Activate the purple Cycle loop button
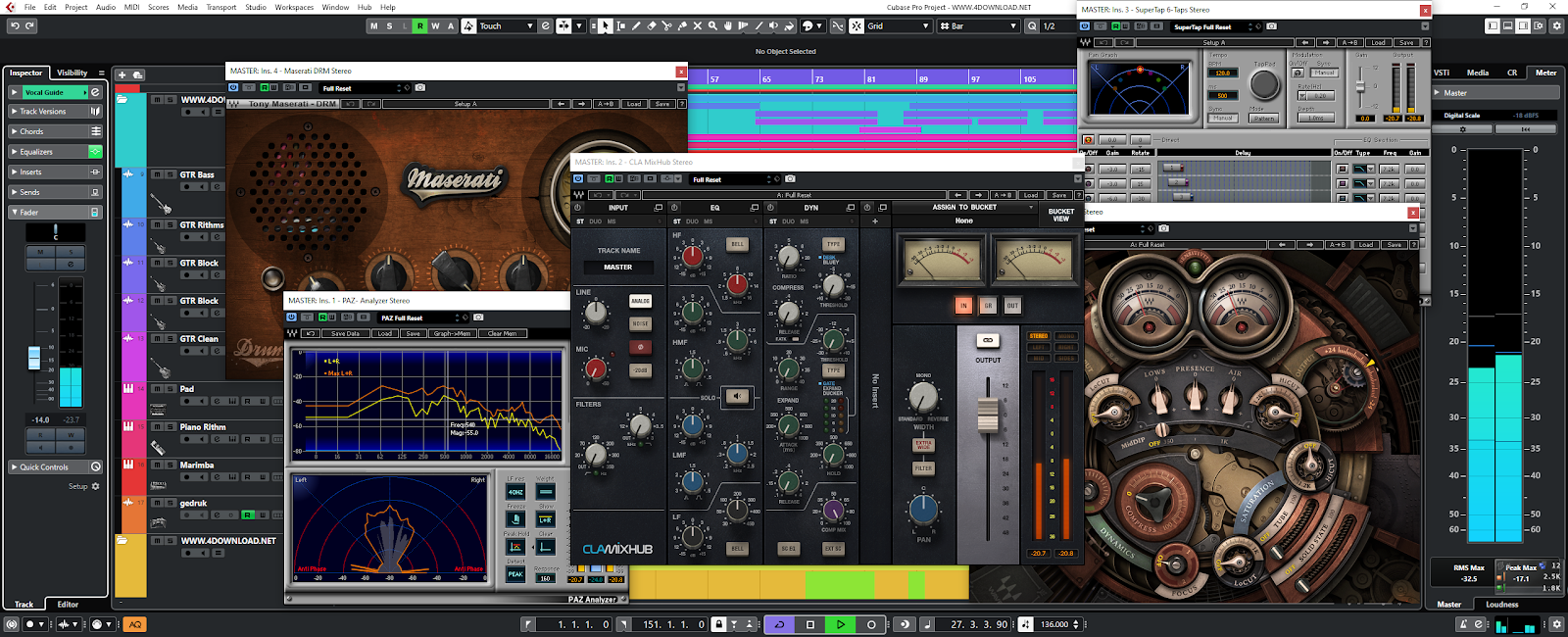Screen dimensions: 1568x637 (779, 624)
